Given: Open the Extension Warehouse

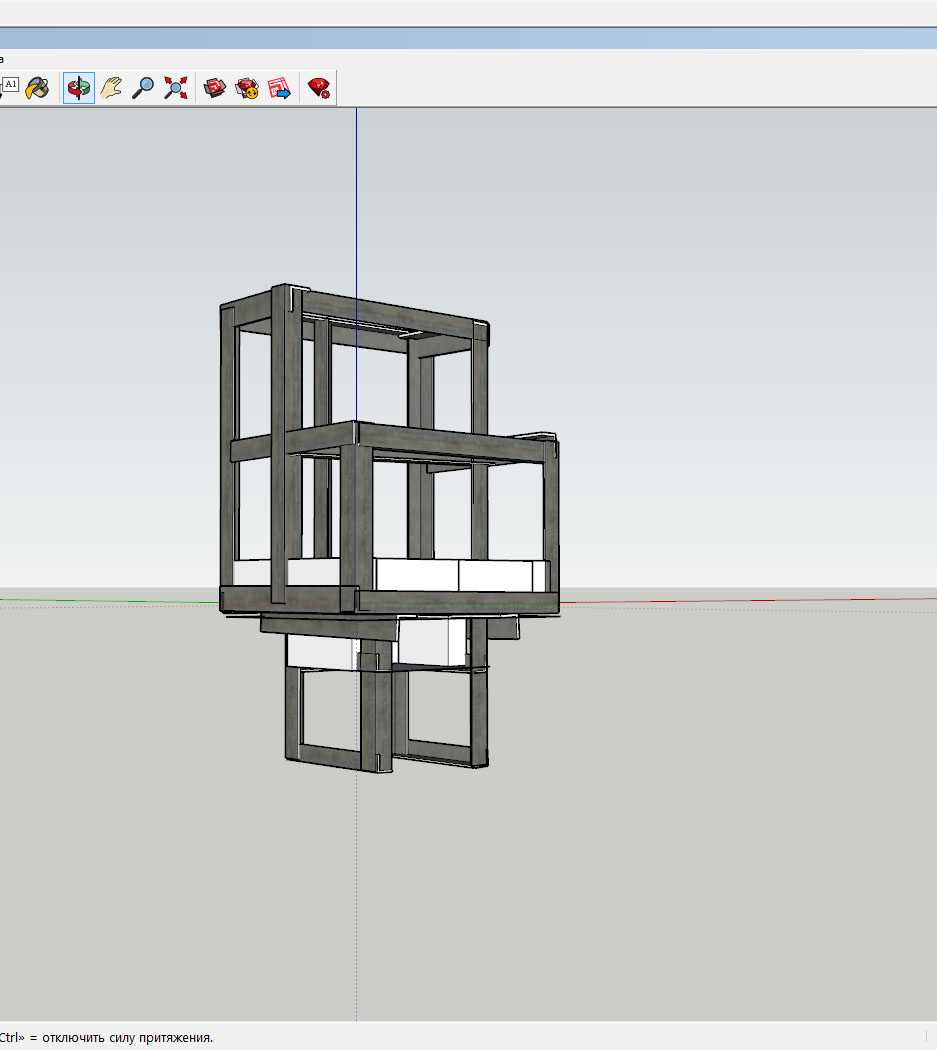Looking at the screenshot, I should (x=247, y=88).
